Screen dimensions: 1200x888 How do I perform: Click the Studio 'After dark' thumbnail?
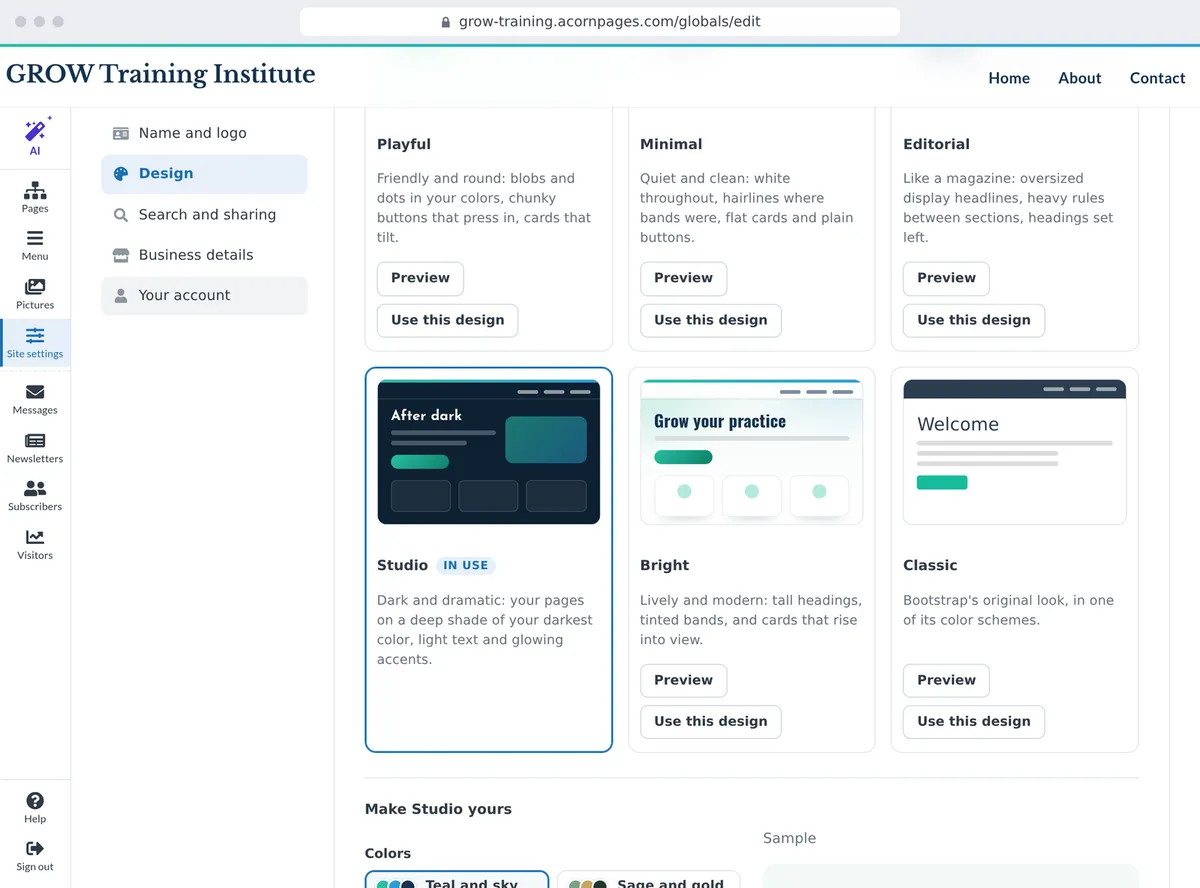click(489, 452)
